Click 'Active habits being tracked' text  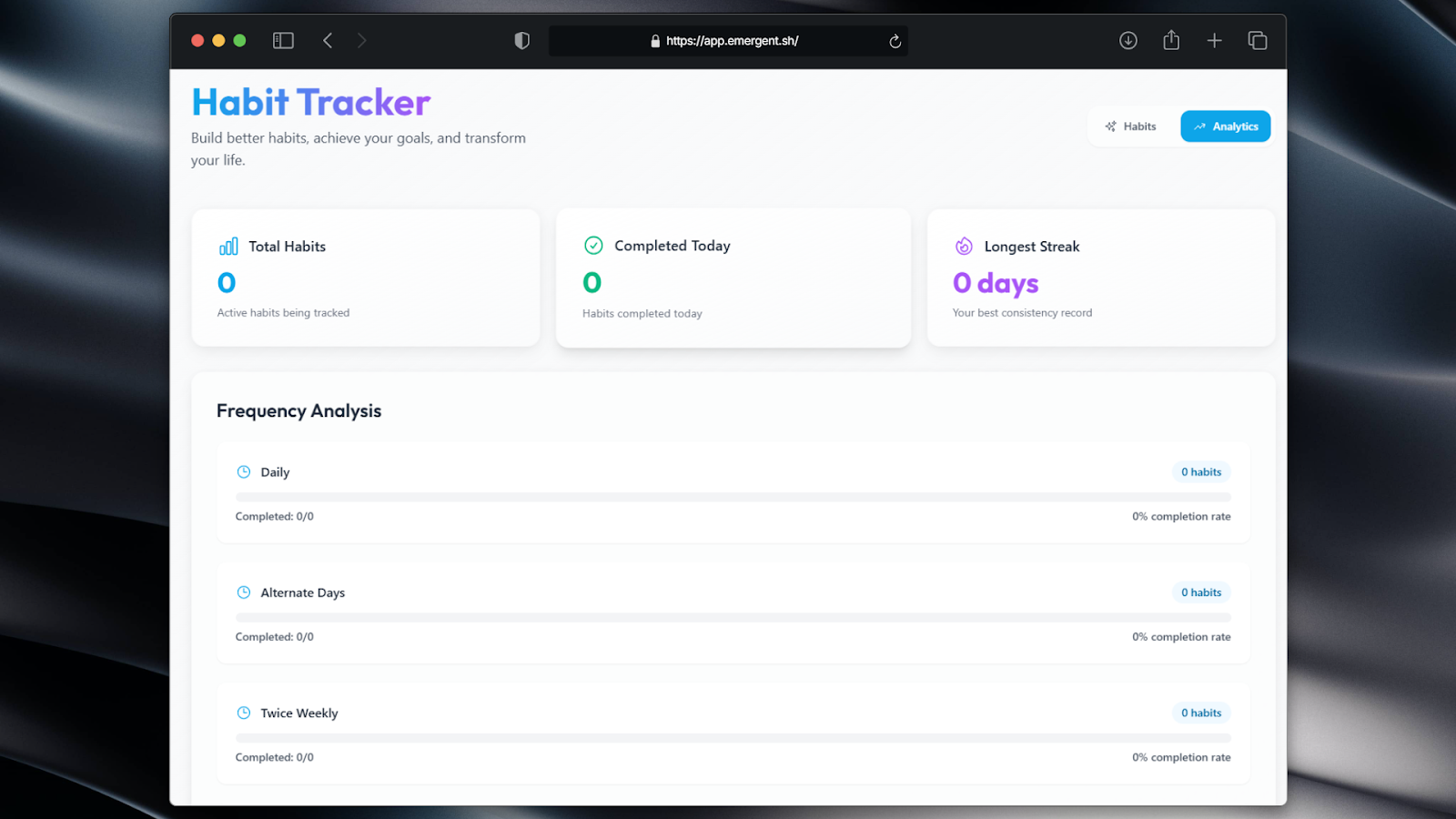point(283,313)
